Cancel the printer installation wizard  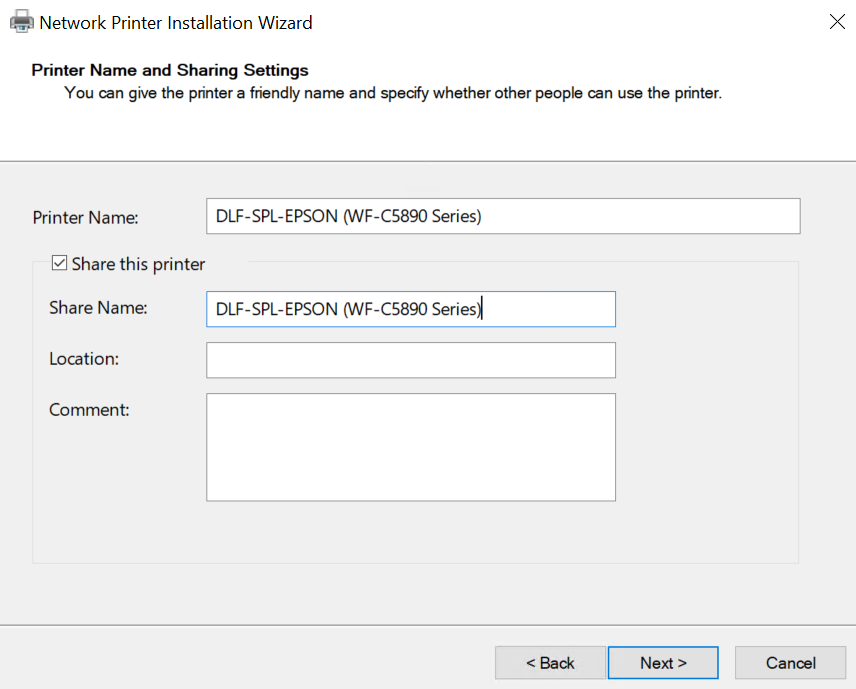click(791, 663)
